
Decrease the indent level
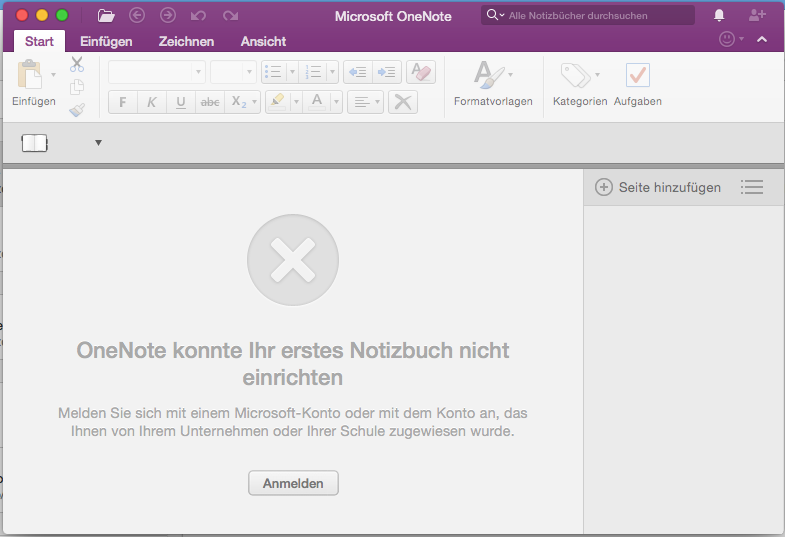click(357, 72)
